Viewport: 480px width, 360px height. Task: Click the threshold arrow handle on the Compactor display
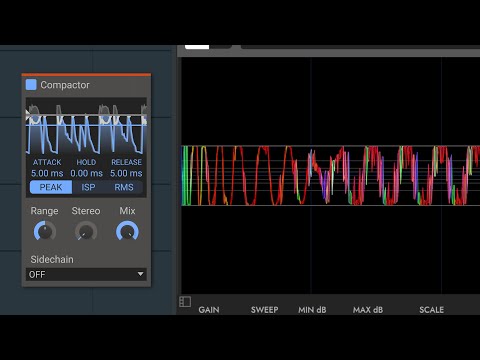pos(28,115)
